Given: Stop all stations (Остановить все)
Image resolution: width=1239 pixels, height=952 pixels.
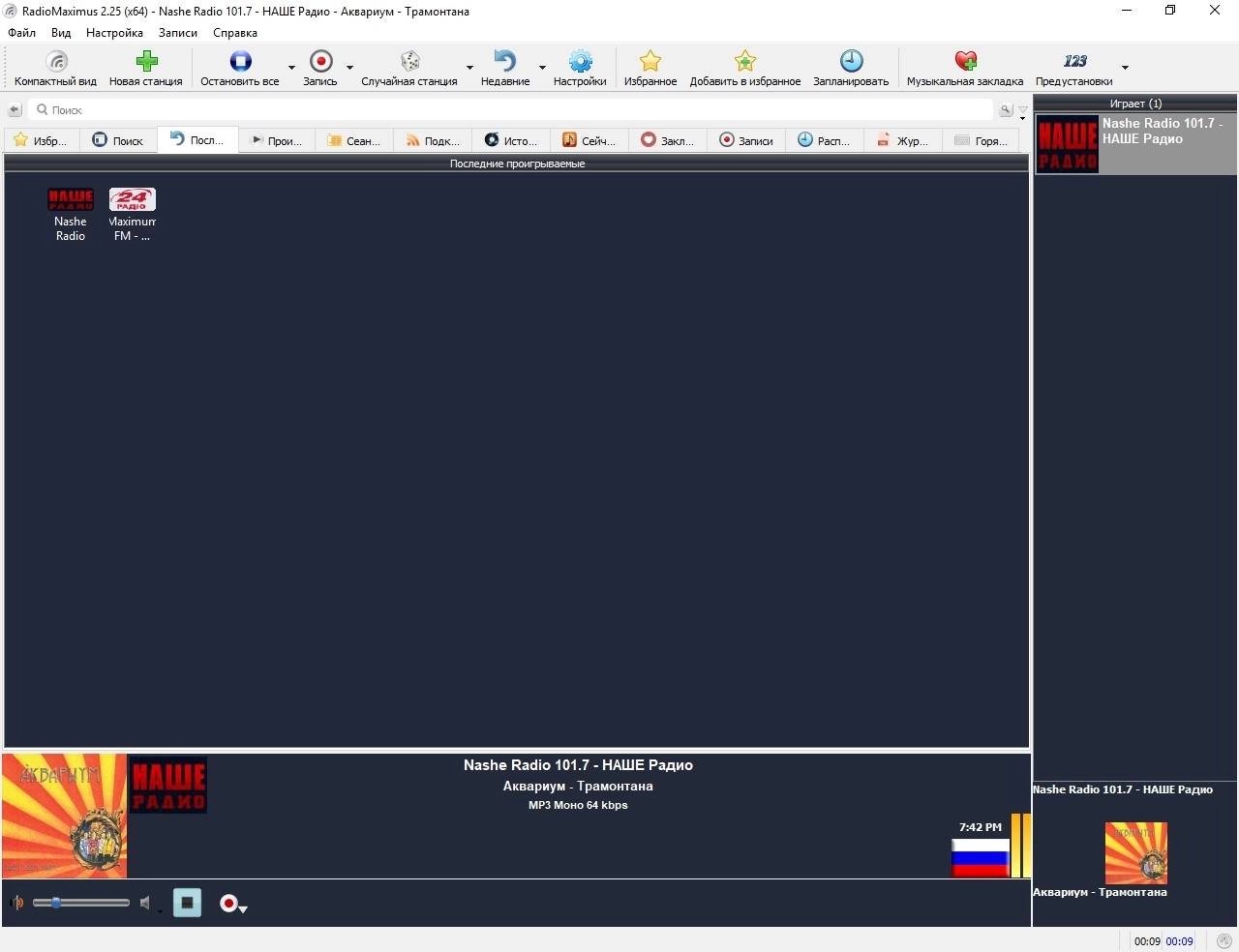Looking at the screenshot, I should pyautogui.click(x=240, y=69).
